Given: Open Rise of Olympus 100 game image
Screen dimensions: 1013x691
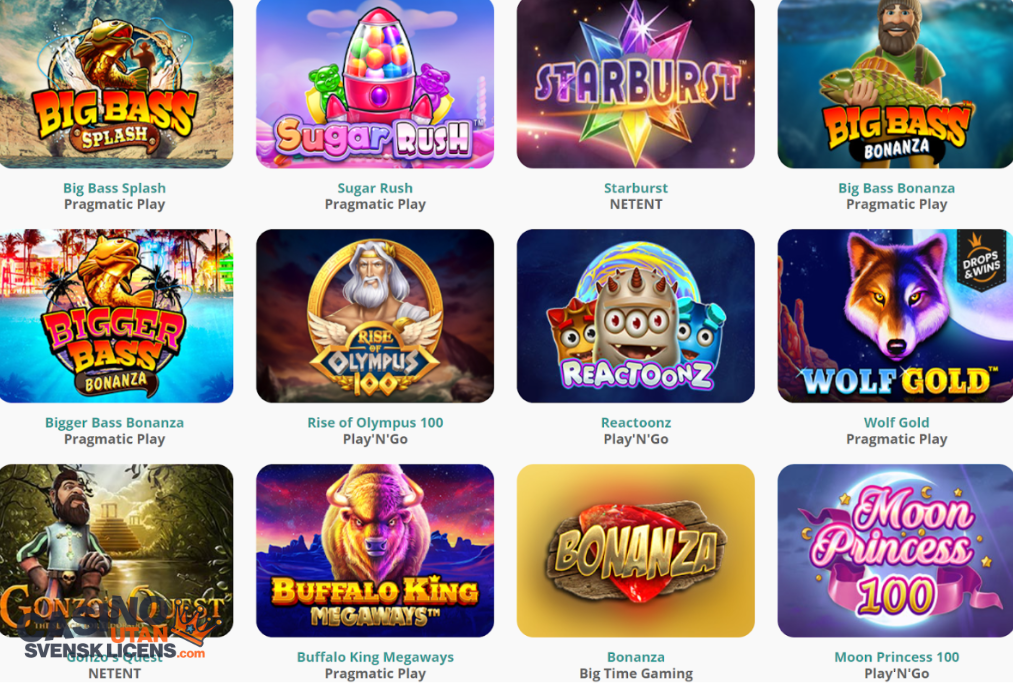Looking at the screenshot, I should pyautogui.click(x=375, y=316).
